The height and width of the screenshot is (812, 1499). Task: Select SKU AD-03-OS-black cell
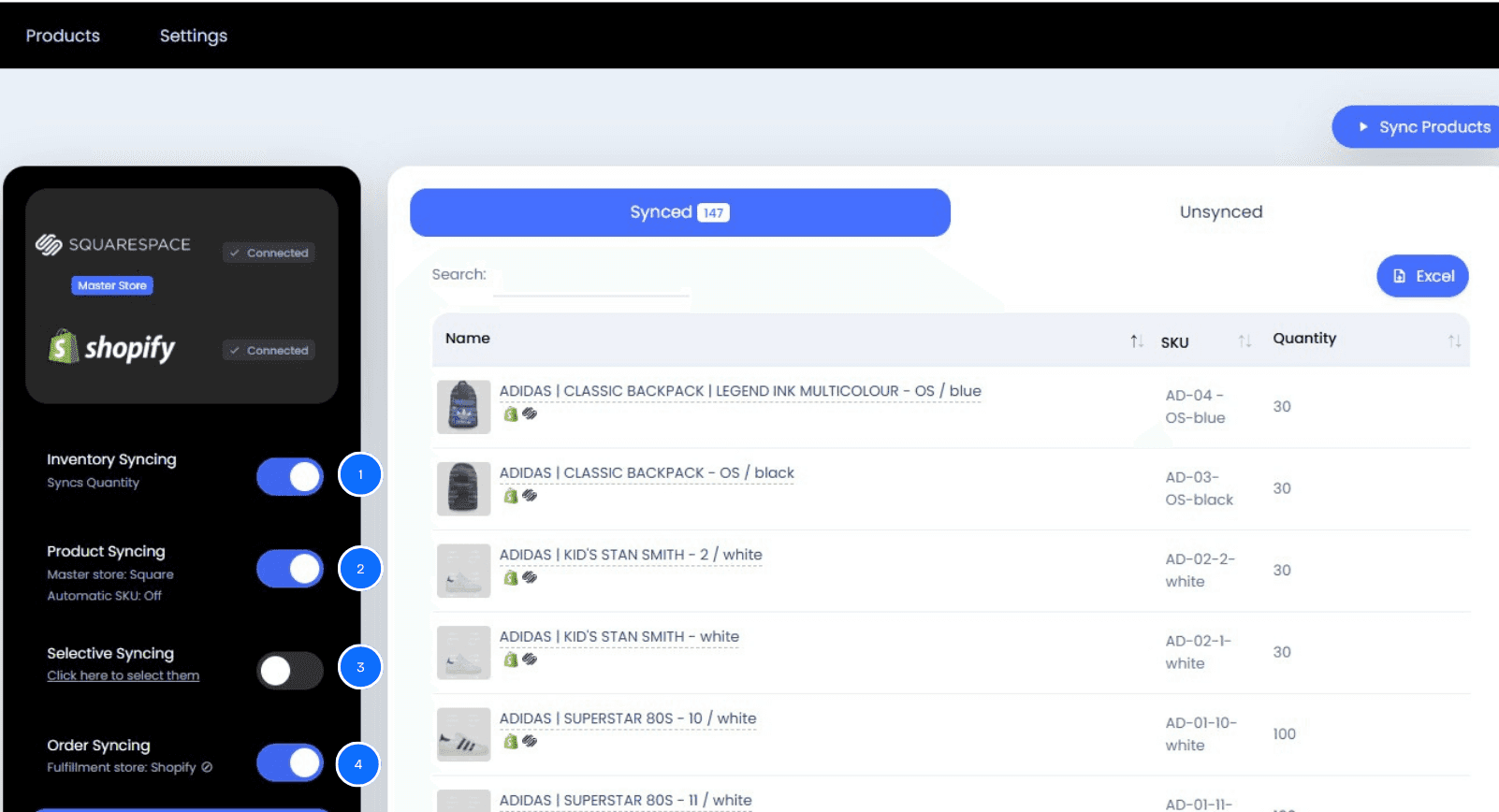[x=1199, y=488]
